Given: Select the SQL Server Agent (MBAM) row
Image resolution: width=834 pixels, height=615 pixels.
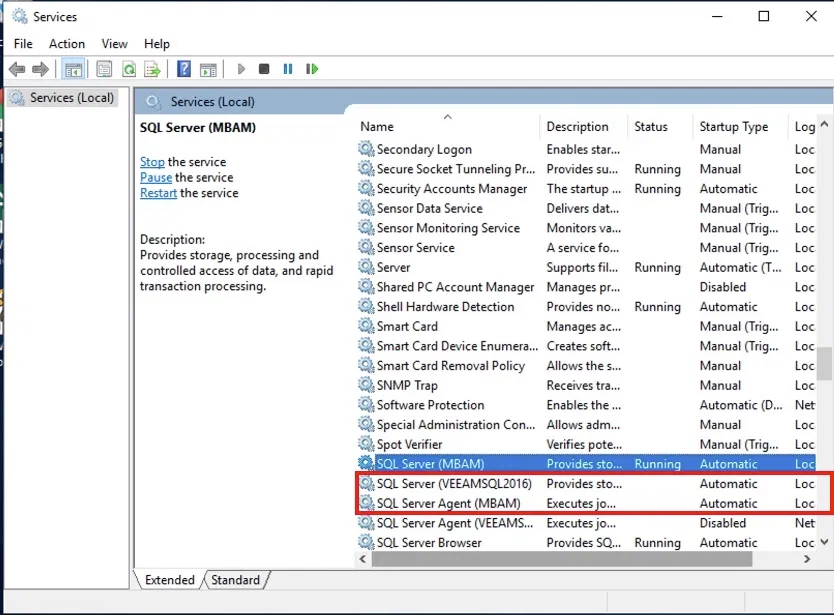Looking at the screenshot, I should [586, 503].
